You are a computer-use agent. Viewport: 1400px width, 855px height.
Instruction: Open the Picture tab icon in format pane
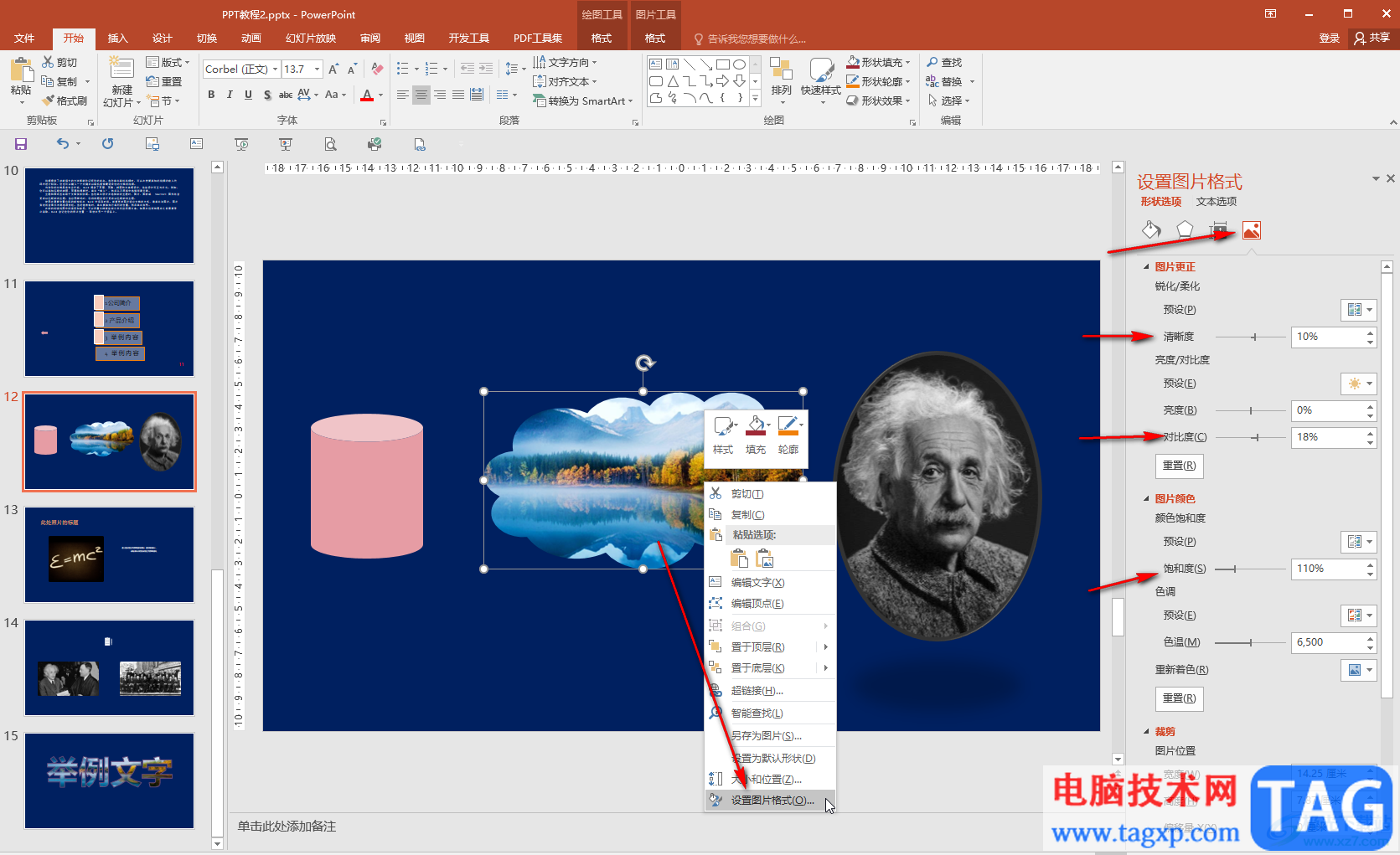(x=1252, y=230)
